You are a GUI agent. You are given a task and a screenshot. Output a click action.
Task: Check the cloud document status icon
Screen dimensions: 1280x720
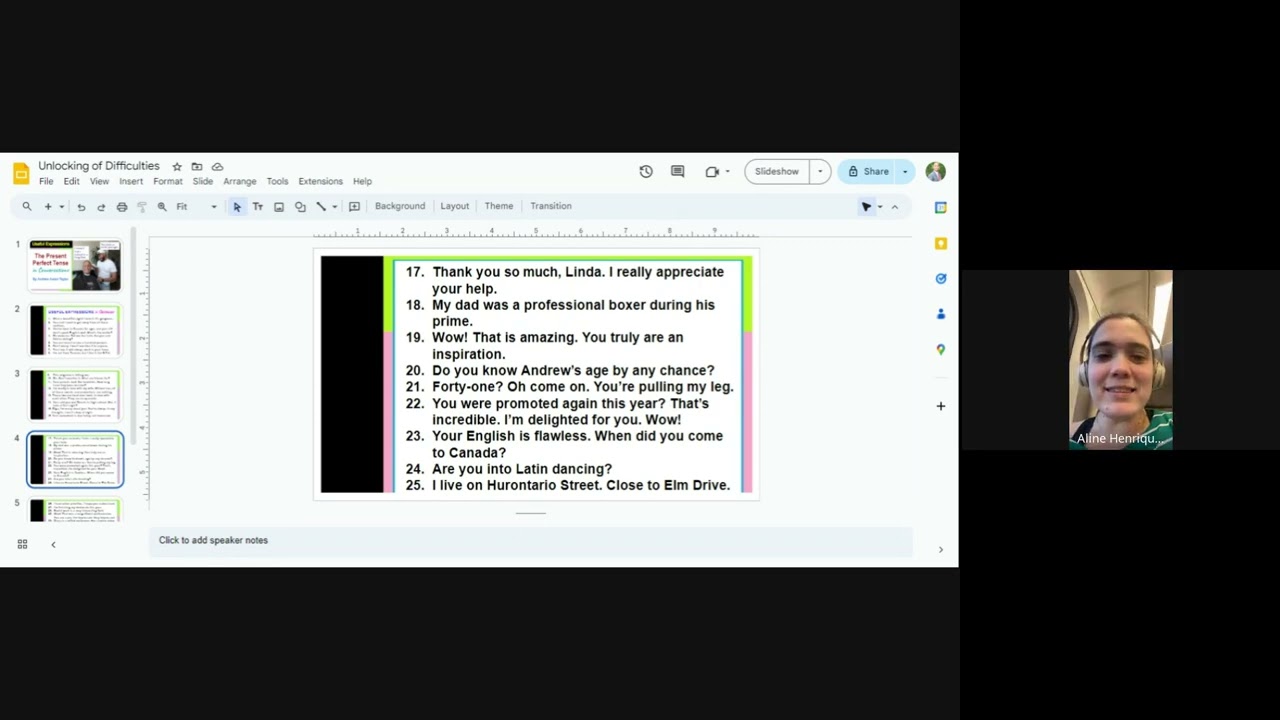(217, 167)
